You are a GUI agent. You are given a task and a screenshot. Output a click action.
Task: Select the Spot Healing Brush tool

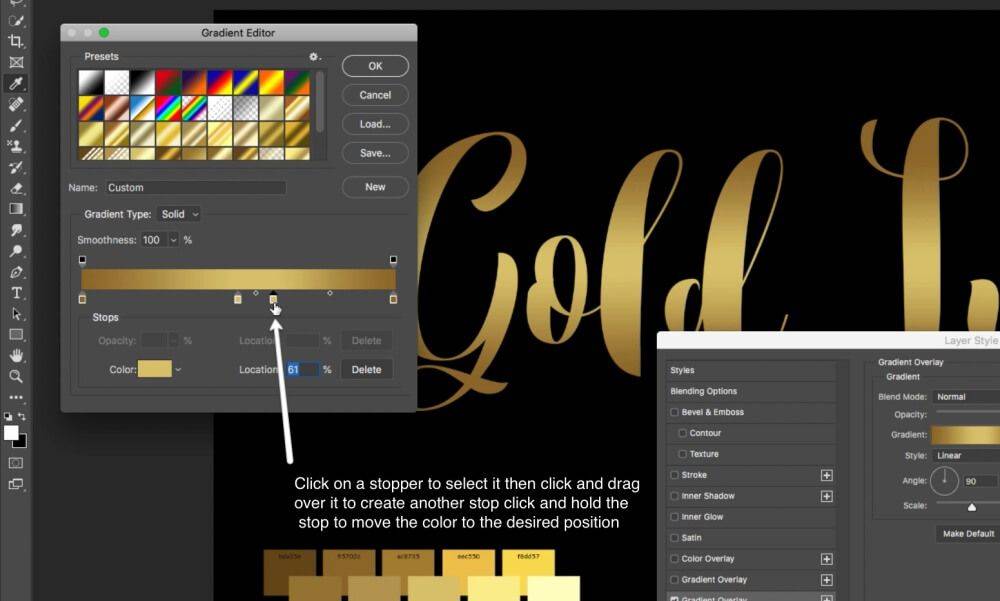(16, 104)
